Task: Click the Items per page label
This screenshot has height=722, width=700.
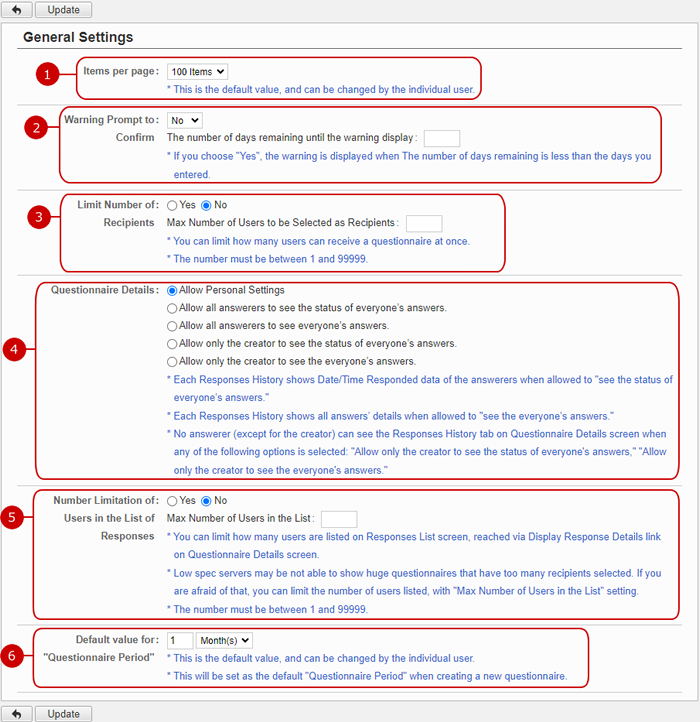Action: click(121, 71)
